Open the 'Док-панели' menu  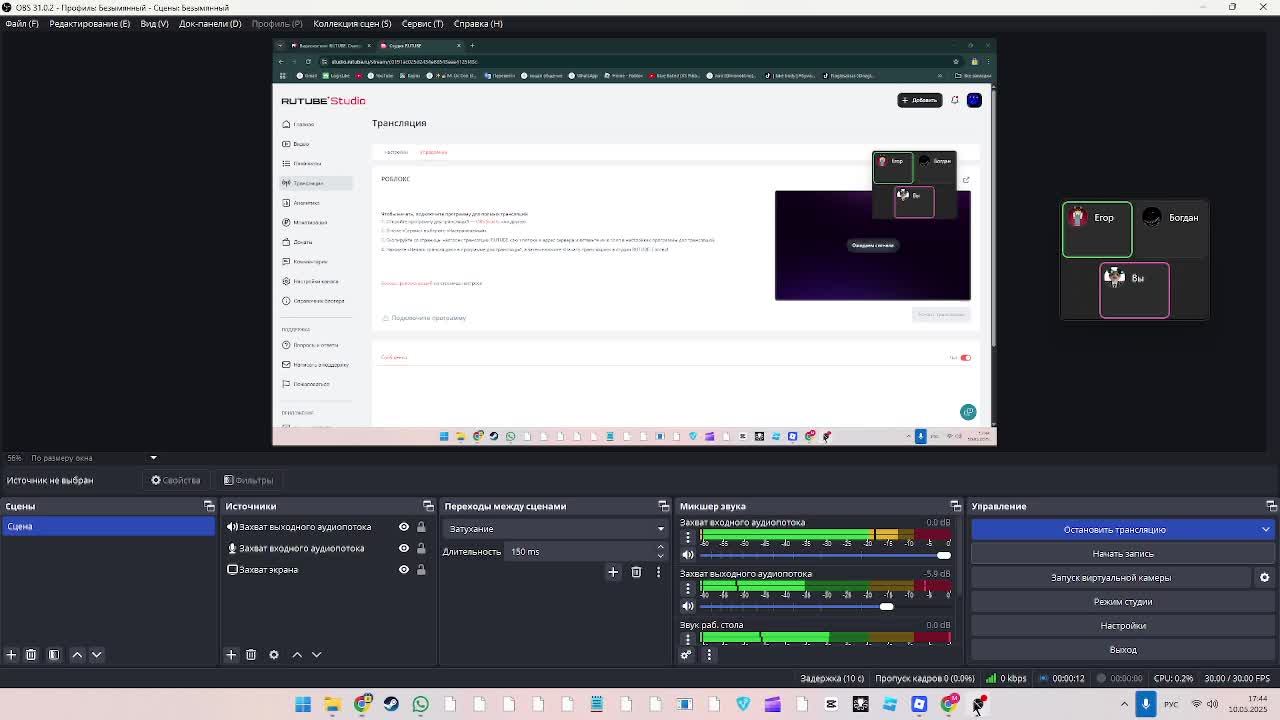click(210, 23)
